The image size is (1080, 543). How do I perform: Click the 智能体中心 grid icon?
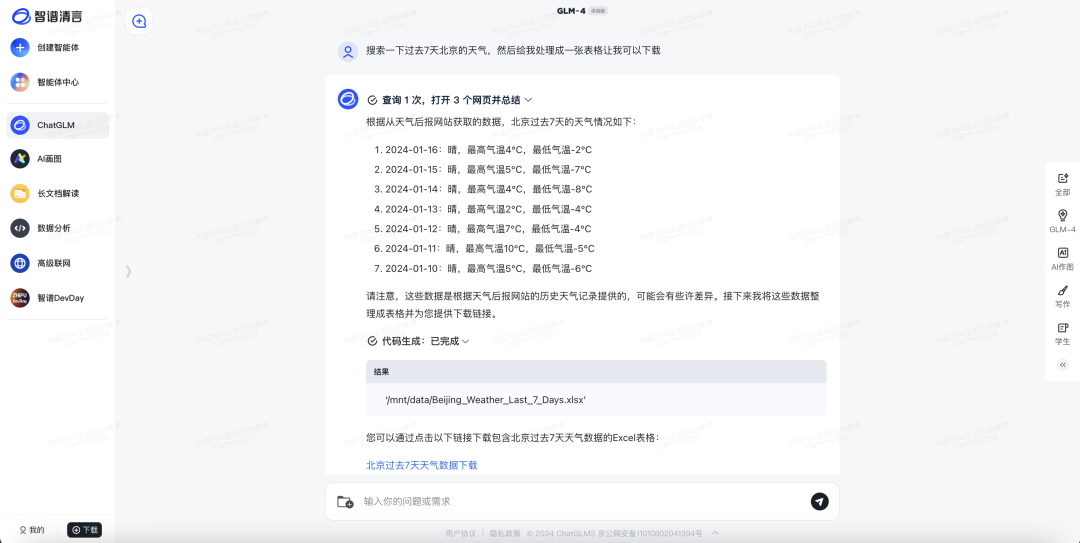[20, 82]
